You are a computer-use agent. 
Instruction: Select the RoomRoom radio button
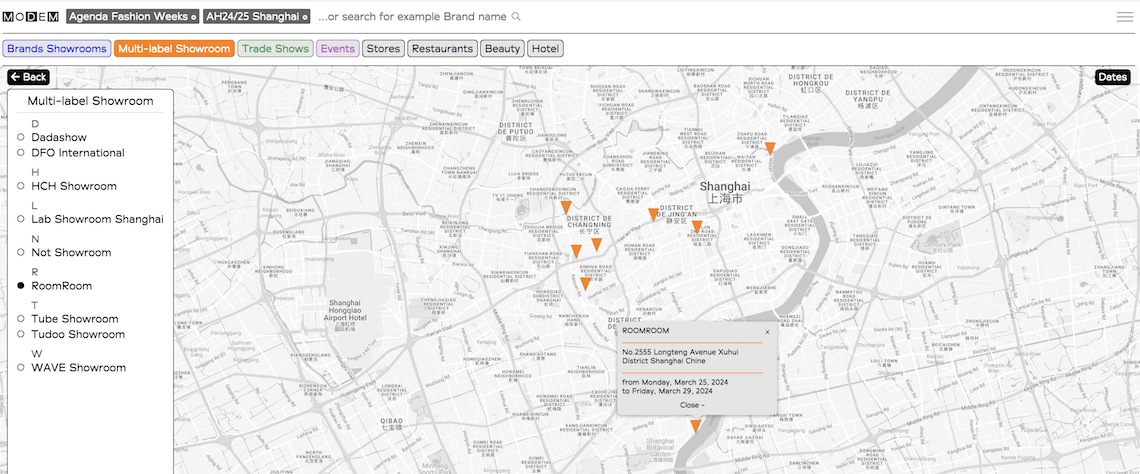click(21, 286)
